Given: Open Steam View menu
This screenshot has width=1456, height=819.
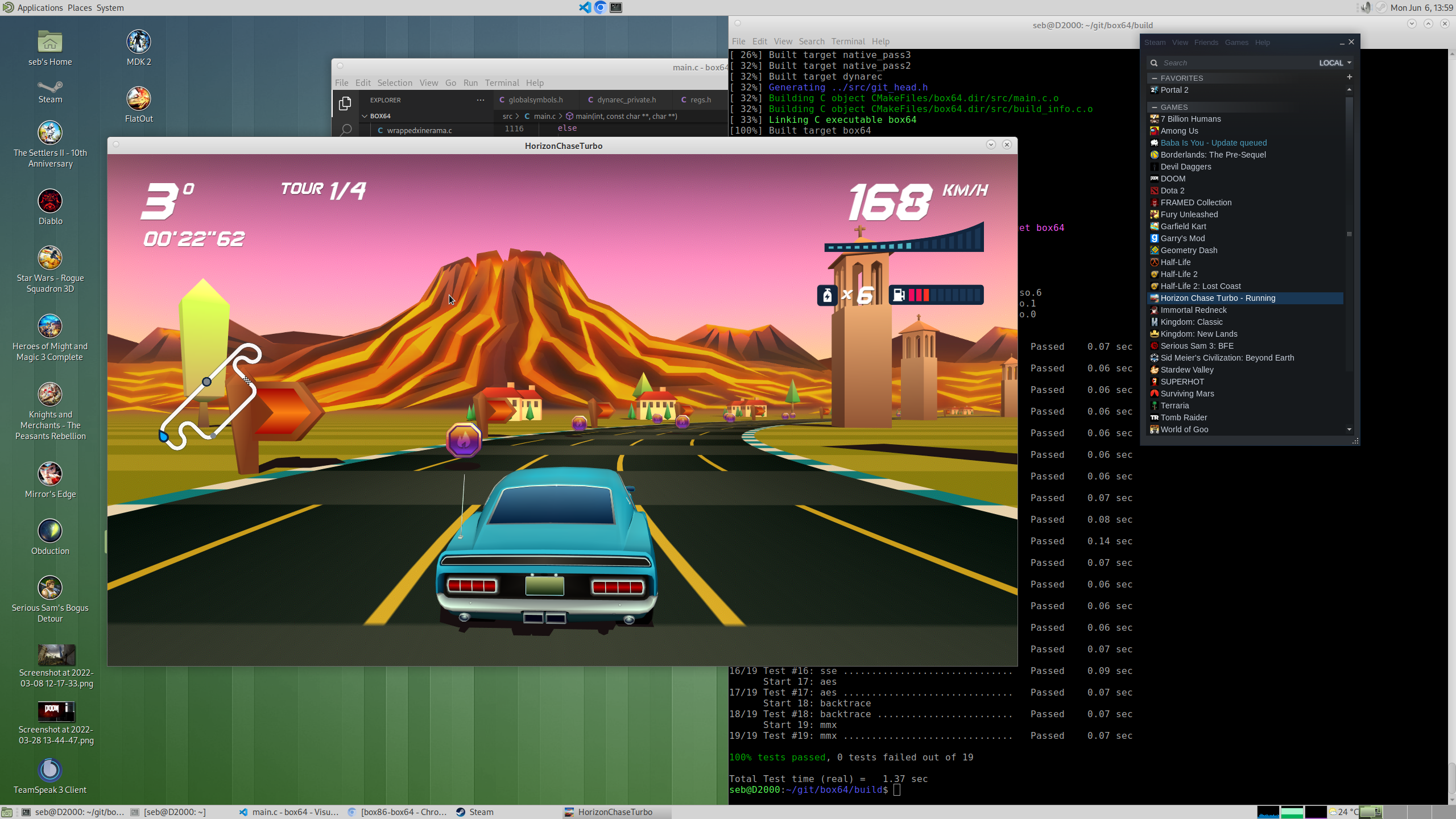Looking at the screenshot, I should (1180, 43).
